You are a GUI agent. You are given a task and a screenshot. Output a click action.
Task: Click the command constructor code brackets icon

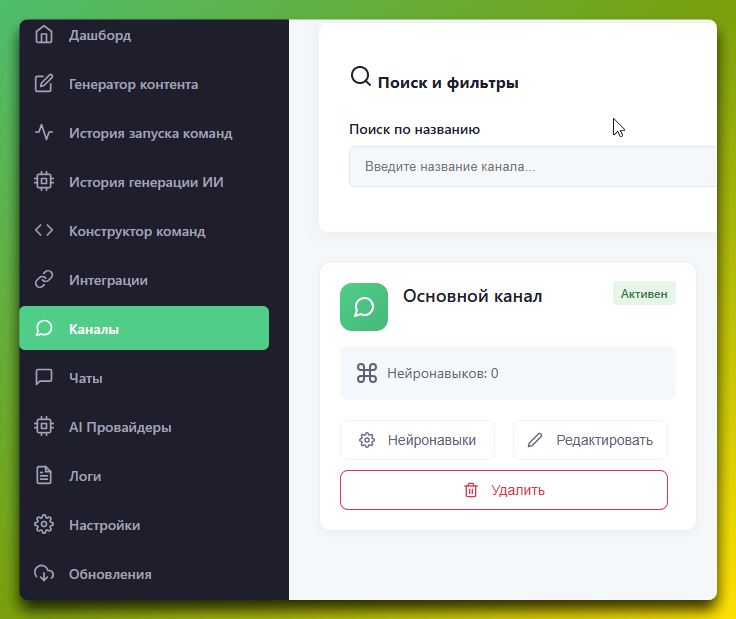[x=43, y=231]
